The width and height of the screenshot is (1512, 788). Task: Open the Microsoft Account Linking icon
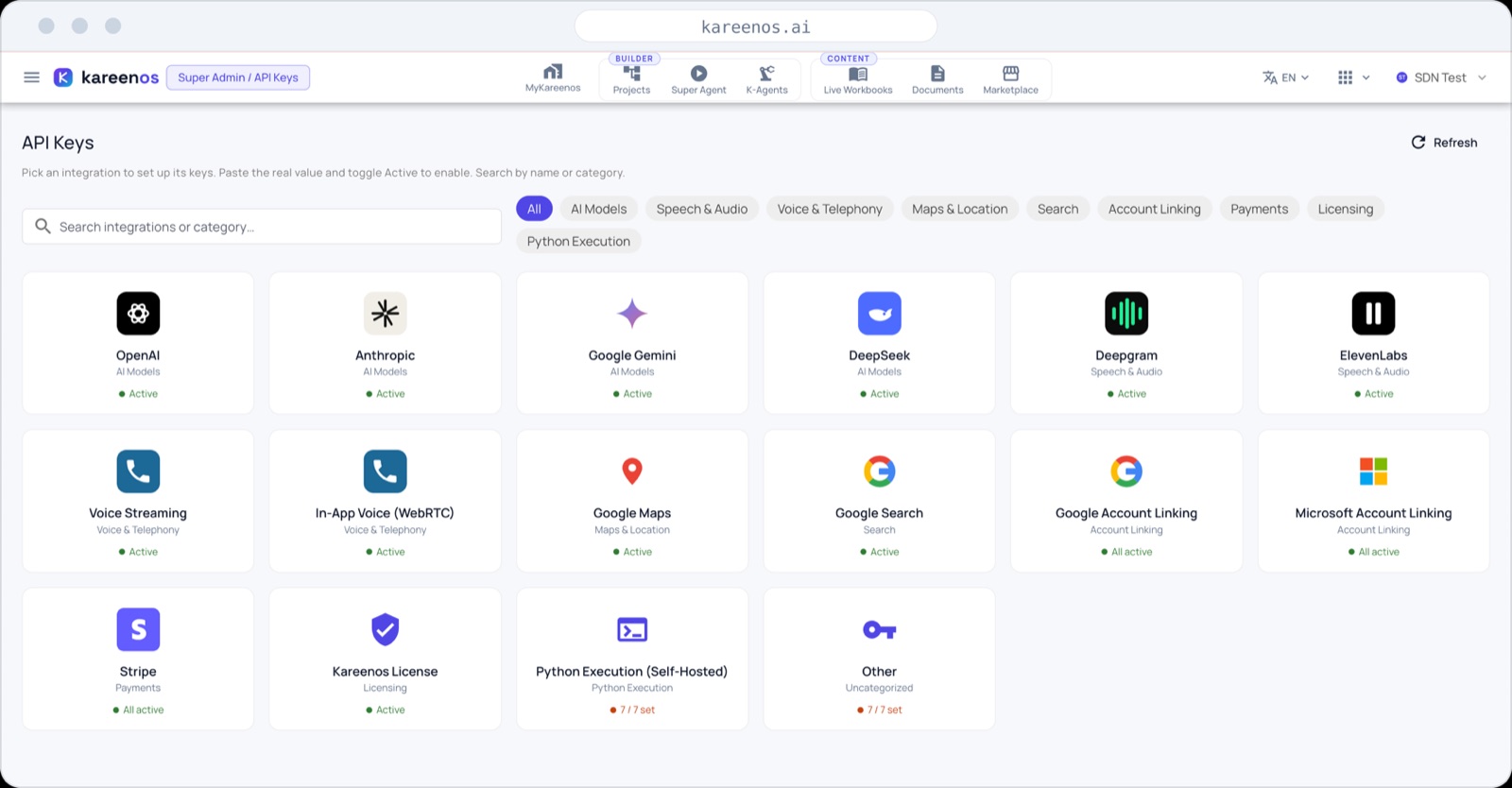click(x=1374, y=471)
